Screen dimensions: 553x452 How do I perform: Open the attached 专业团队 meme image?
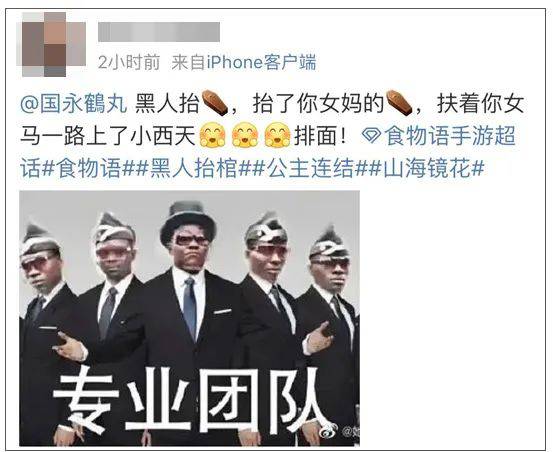point(190,318)
